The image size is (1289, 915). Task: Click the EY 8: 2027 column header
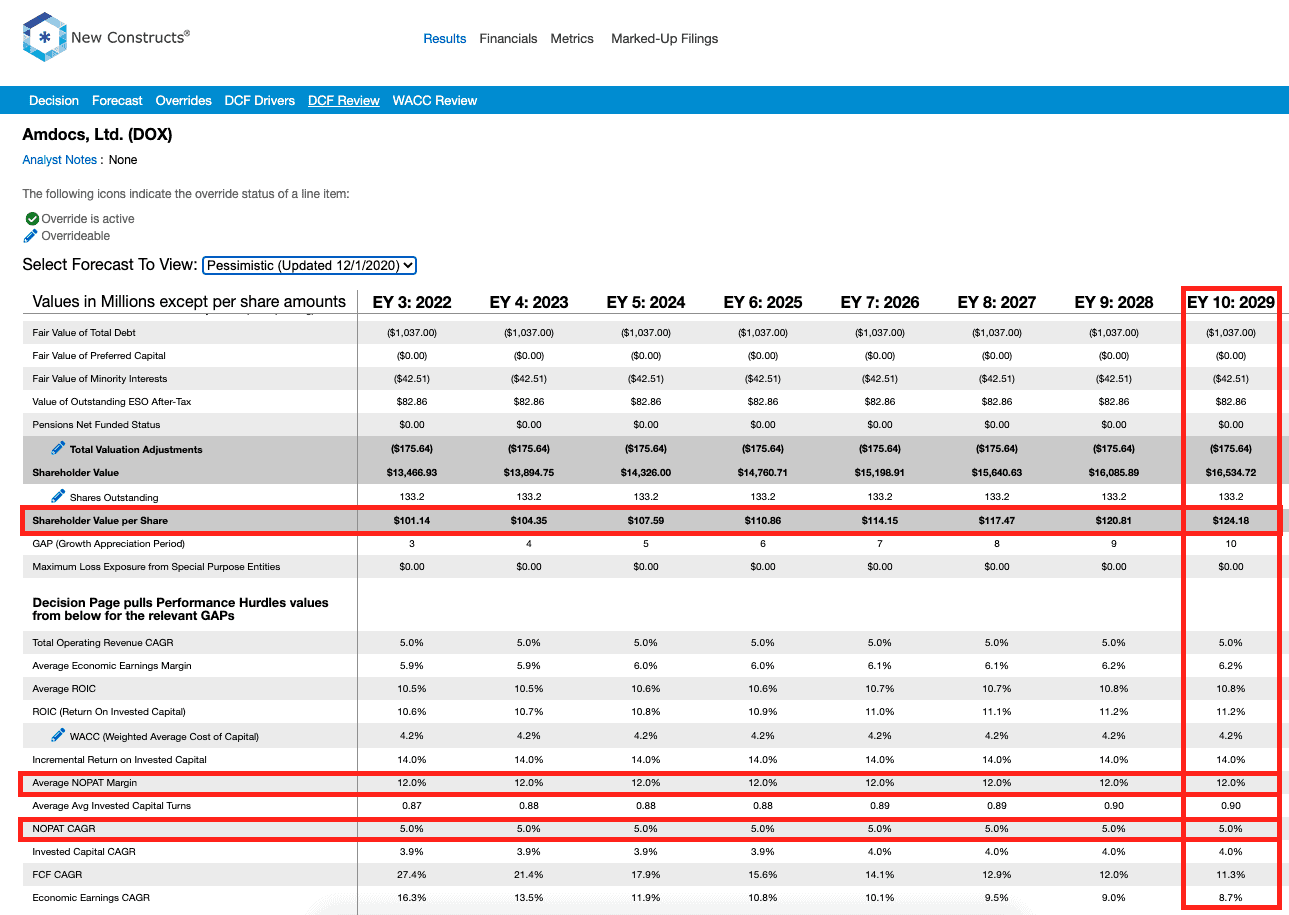click(997, 302)
